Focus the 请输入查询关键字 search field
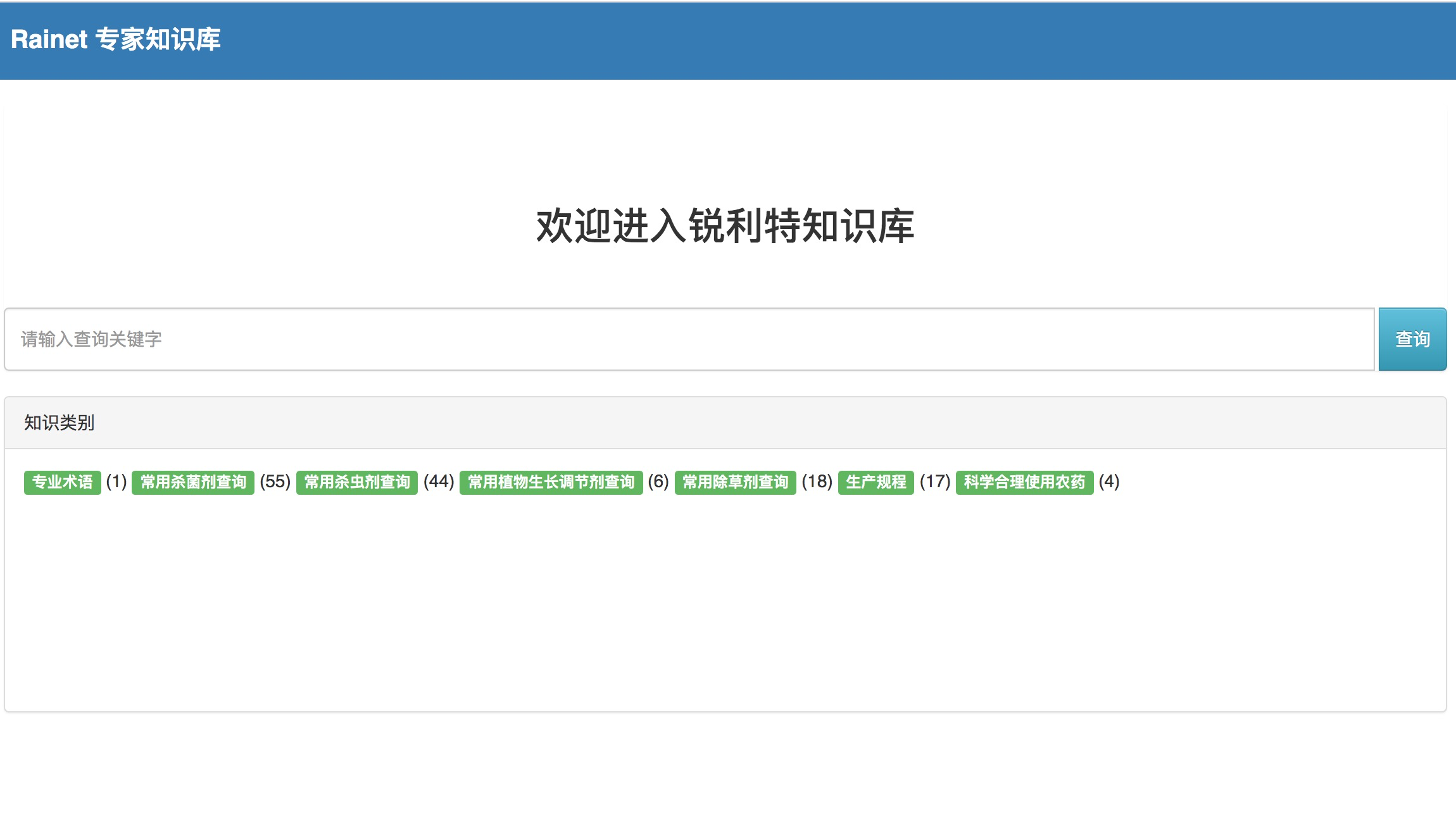 coord(689,339)
